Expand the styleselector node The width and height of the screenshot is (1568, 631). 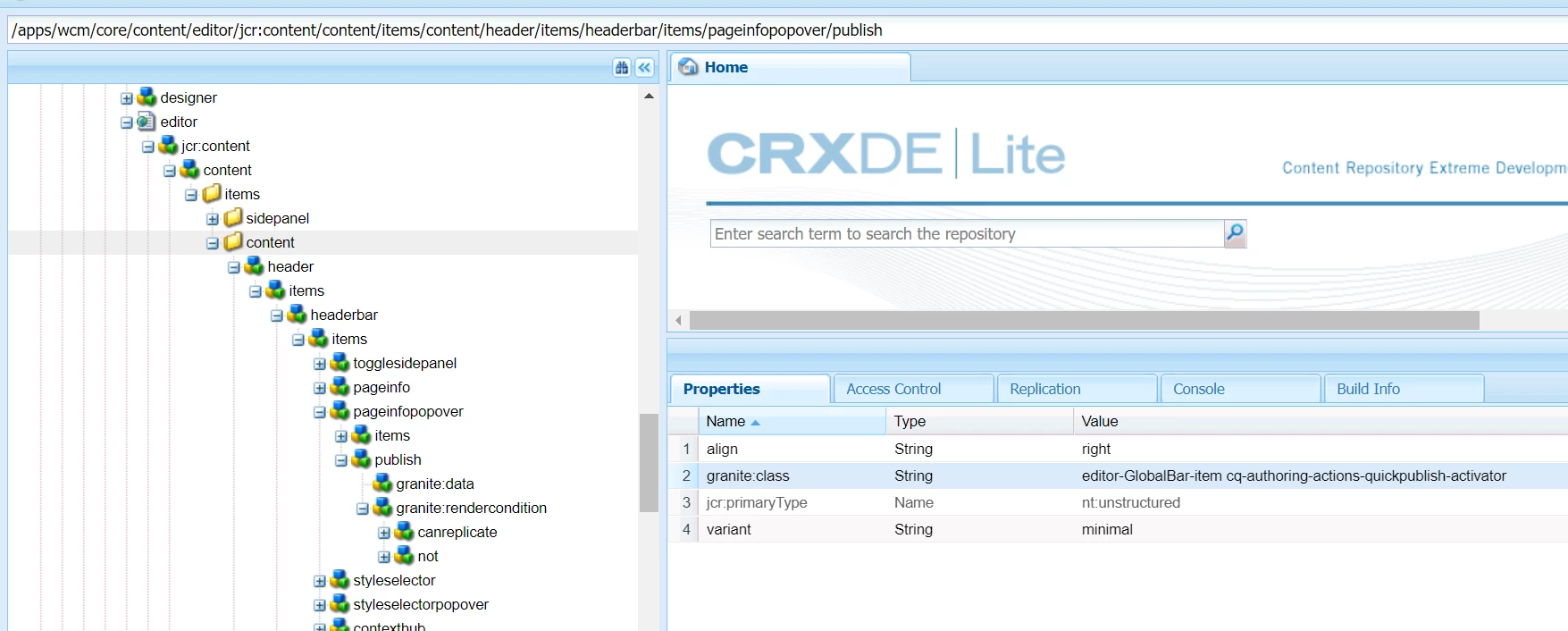[x=320, y=581]
